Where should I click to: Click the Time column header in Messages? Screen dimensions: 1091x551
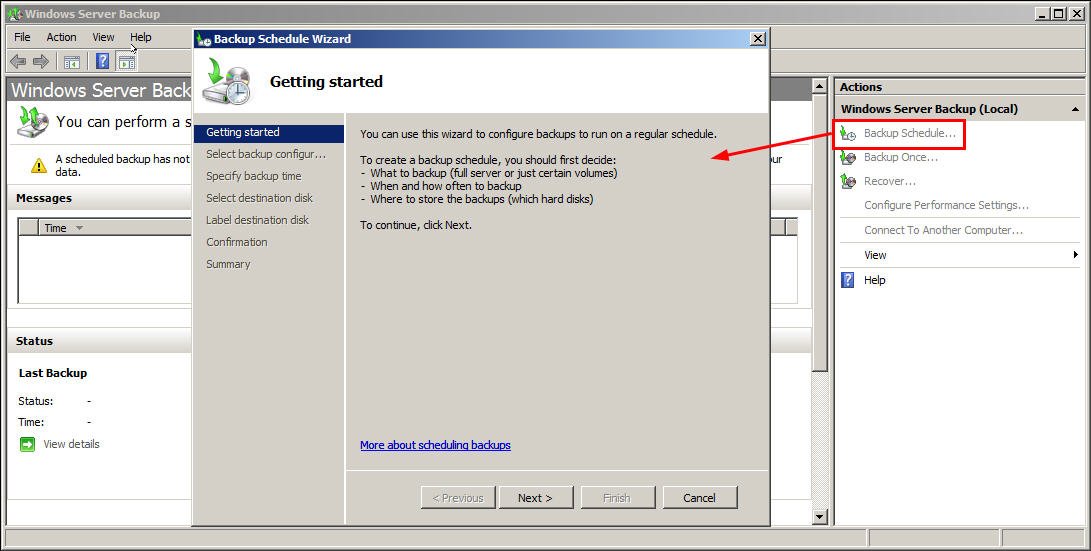116,227
